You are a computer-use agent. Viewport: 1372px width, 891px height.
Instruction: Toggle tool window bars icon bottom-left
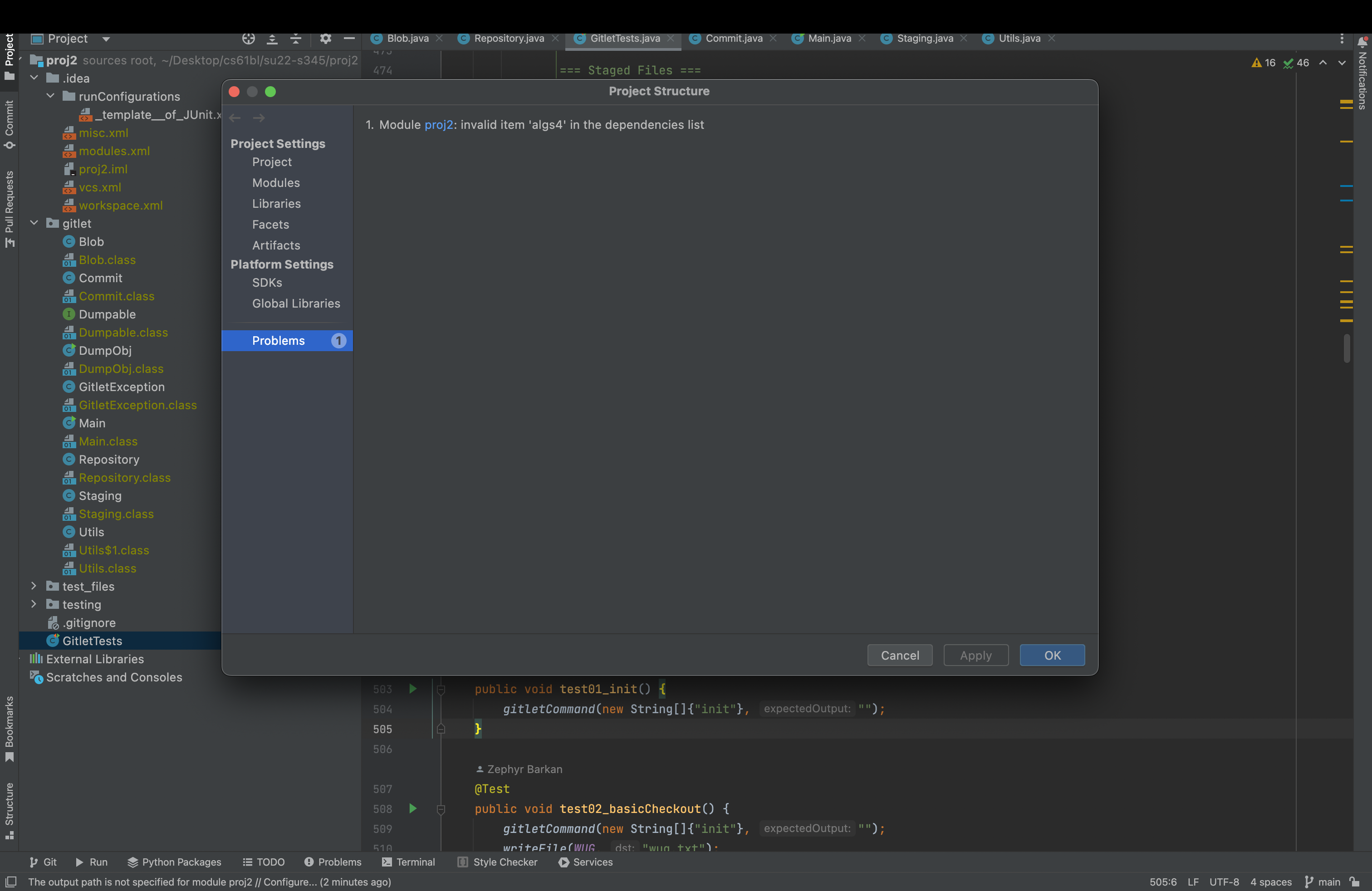tap(10, 882)
